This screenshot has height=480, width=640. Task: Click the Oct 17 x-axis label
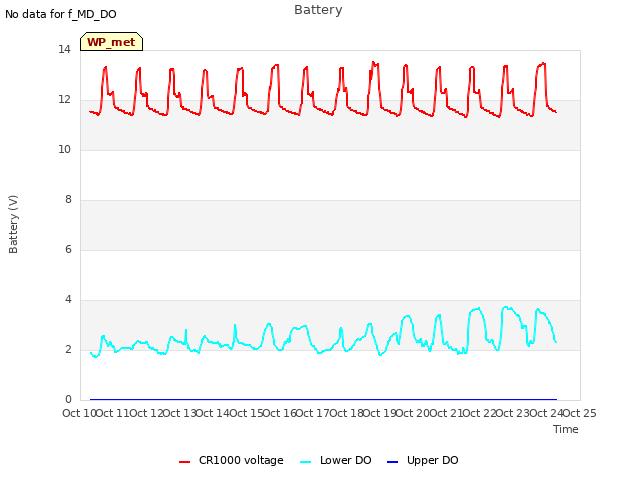tap(312, 413)
